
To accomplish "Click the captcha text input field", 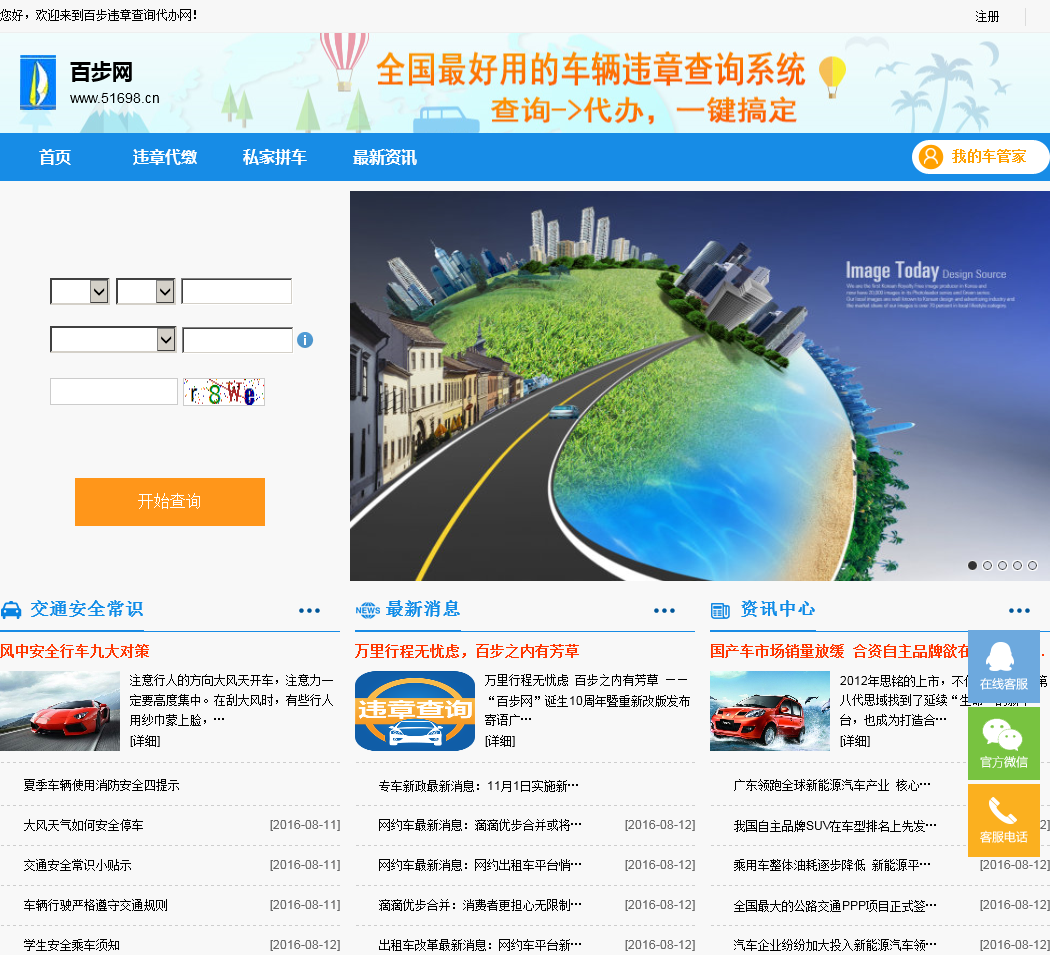I will (114, 392).
